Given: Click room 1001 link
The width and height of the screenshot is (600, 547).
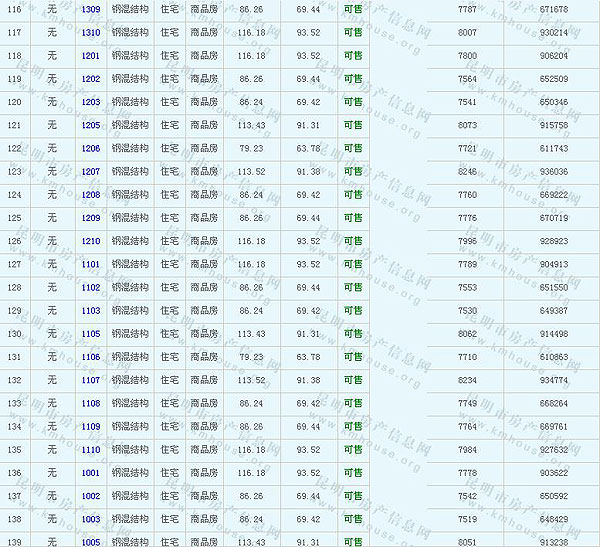Looking at the screenshot, I should [91, 473].
